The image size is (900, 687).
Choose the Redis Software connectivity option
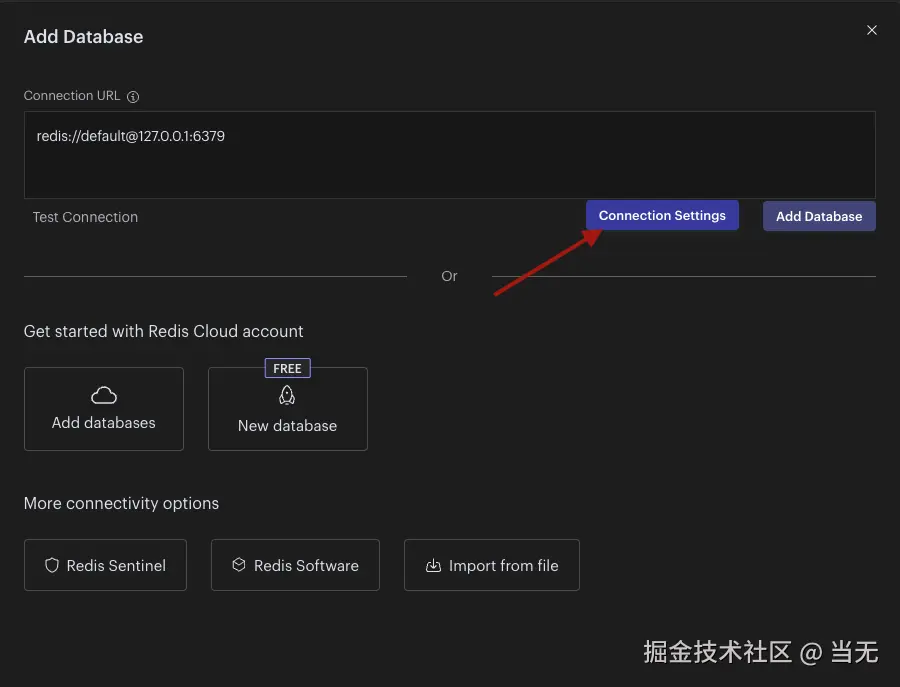pos(295,565)
